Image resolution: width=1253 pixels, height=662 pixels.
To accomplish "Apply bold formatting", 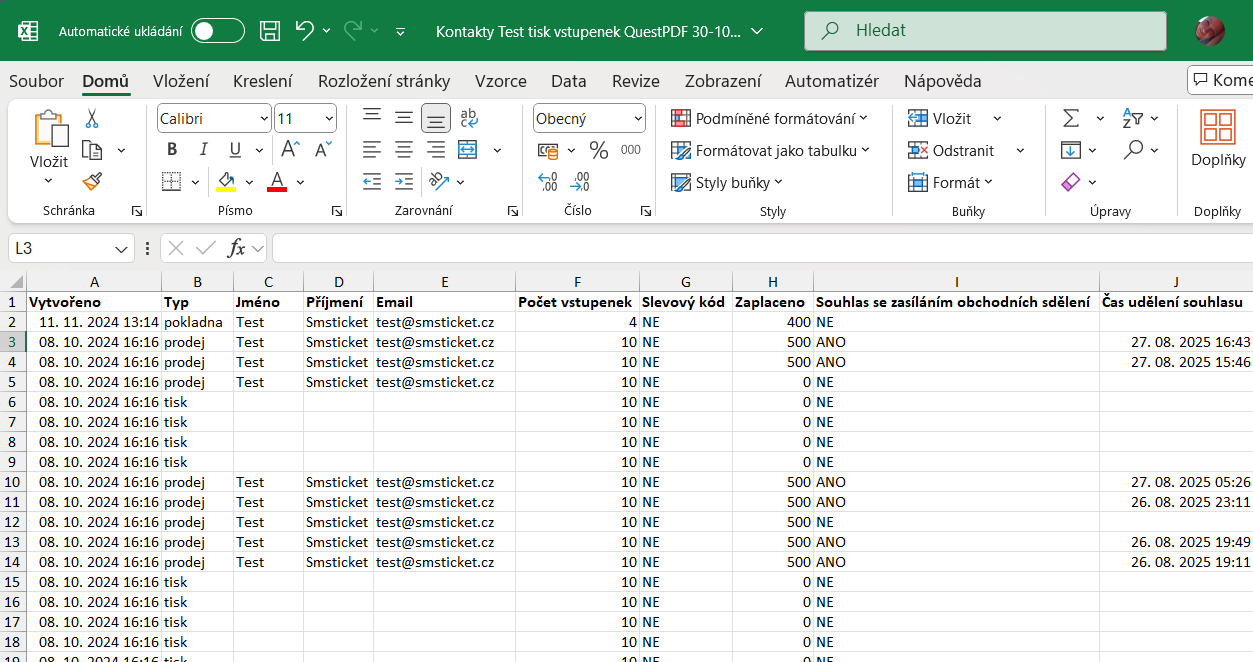I will tap(171, 149).
